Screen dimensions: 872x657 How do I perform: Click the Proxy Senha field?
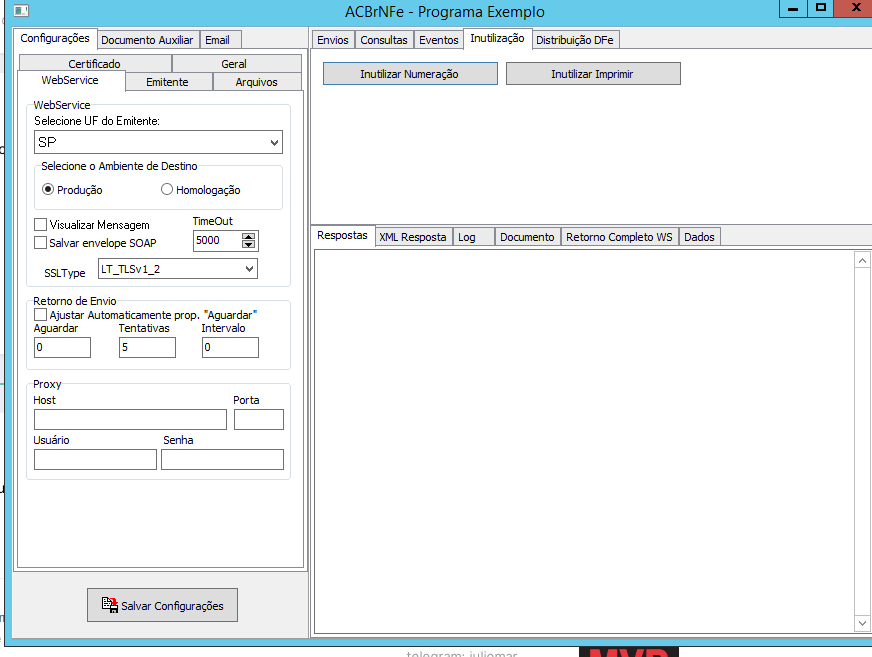pyautogui.click(x=222, y=460)
